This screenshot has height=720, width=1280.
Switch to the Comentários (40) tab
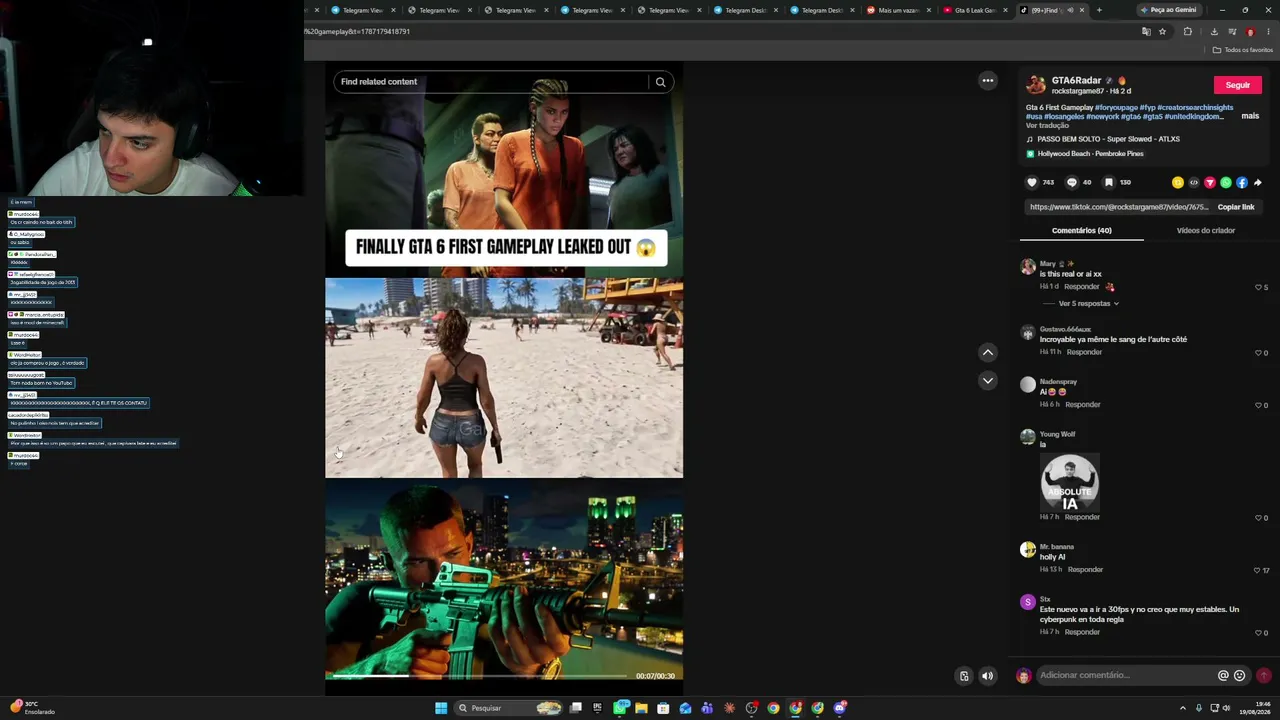(1081, 231)
